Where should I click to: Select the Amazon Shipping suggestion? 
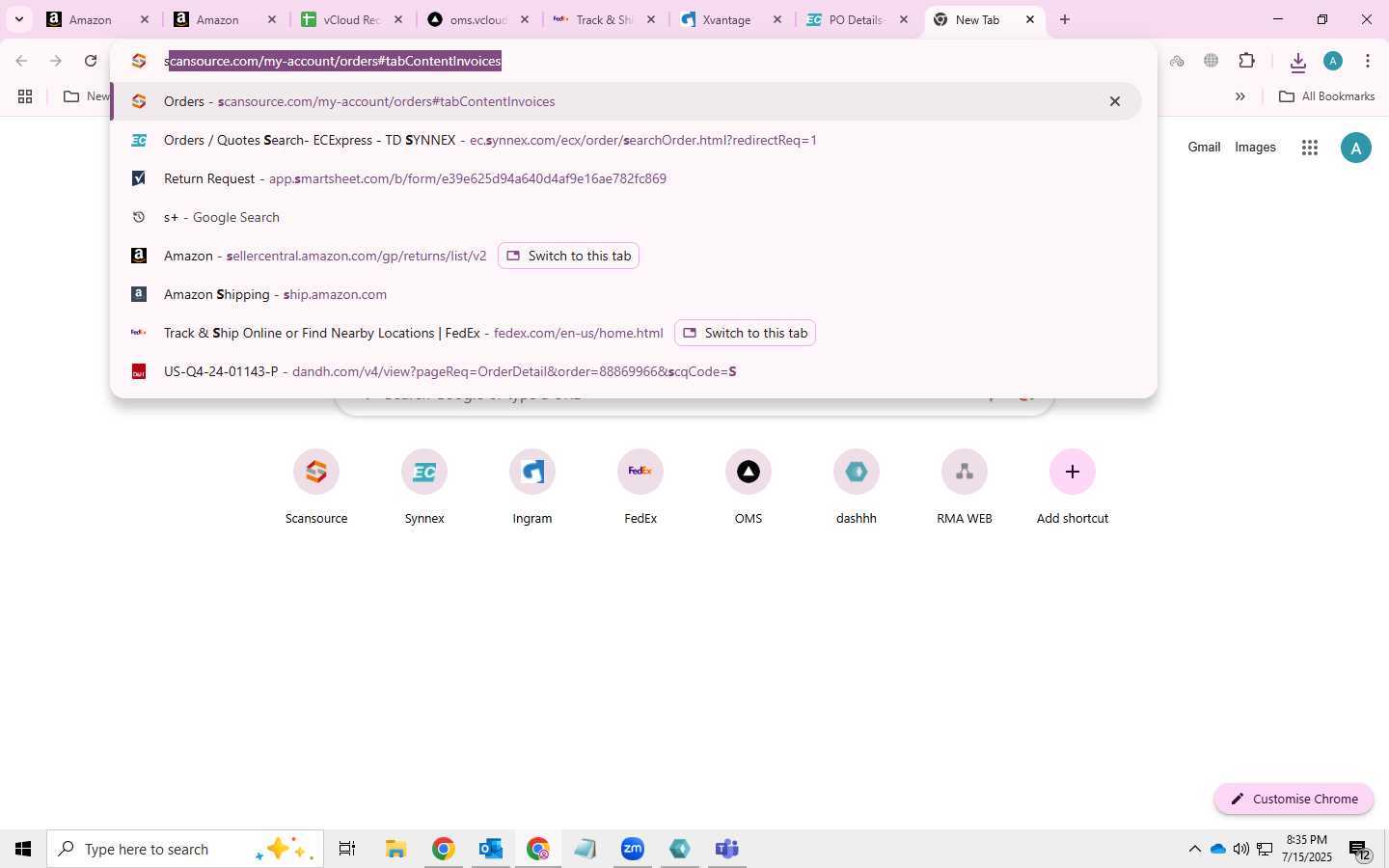[626, 294]
